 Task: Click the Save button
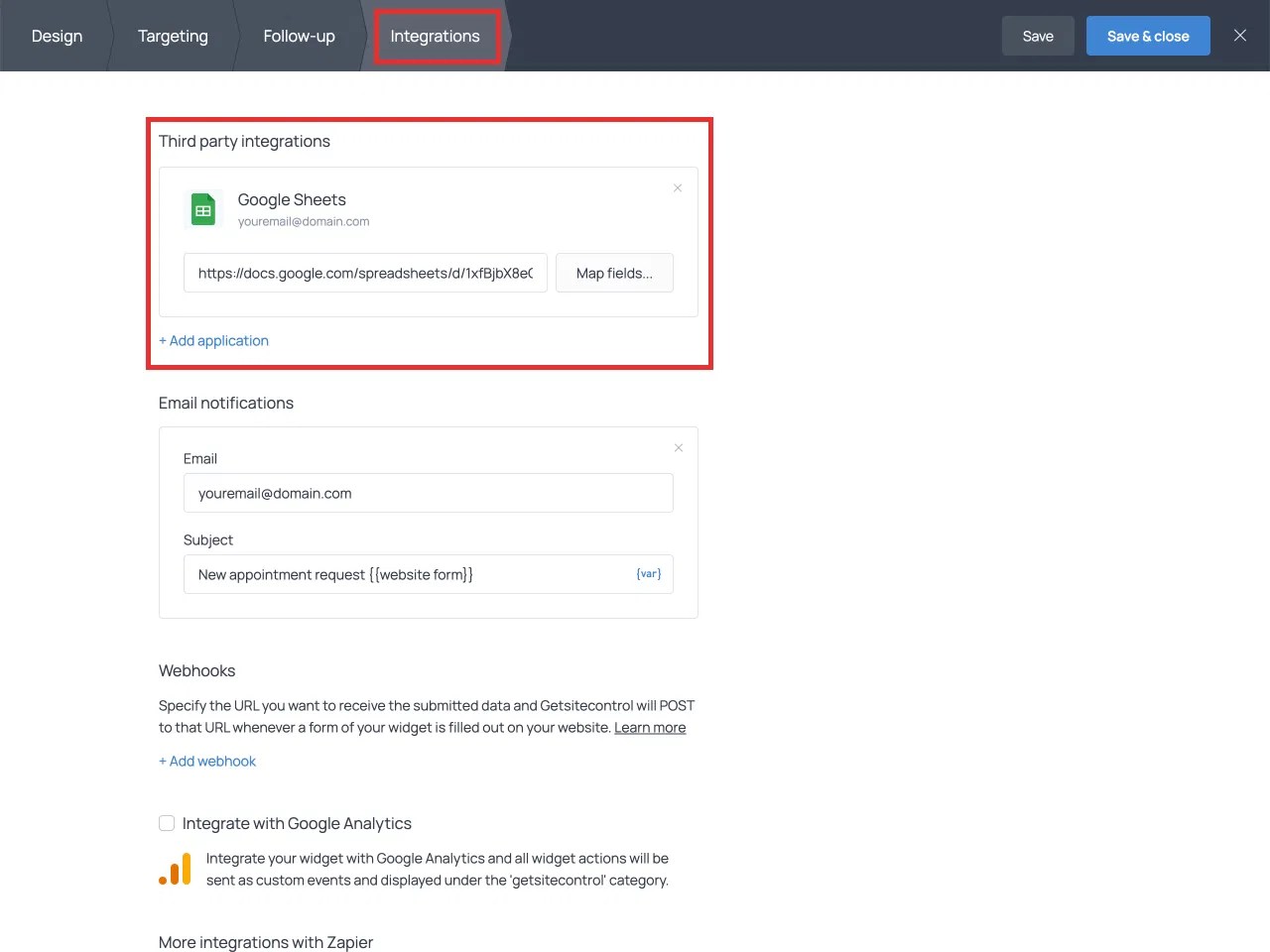point(1038,36)
